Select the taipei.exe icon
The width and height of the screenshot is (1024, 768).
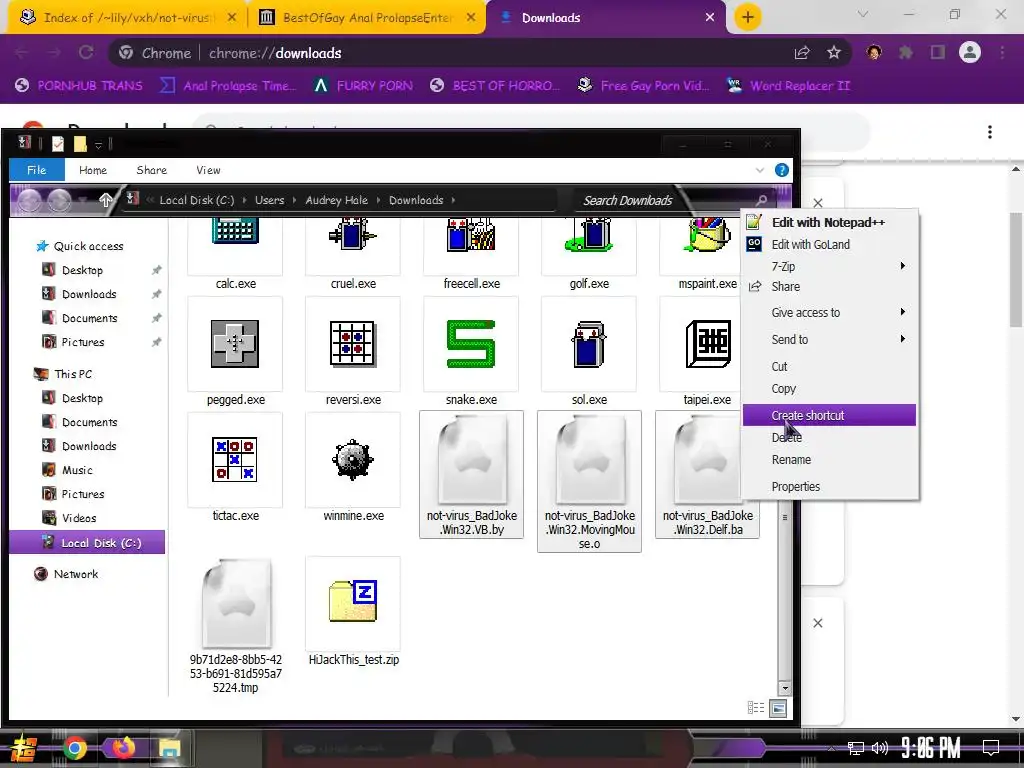(x=708, y=344)
